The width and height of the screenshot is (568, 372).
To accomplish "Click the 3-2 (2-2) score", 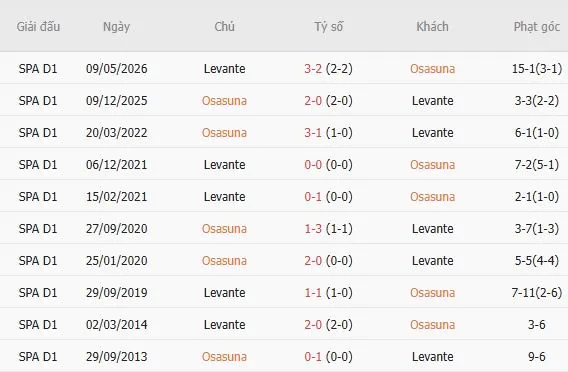I will tap(328, 68).
